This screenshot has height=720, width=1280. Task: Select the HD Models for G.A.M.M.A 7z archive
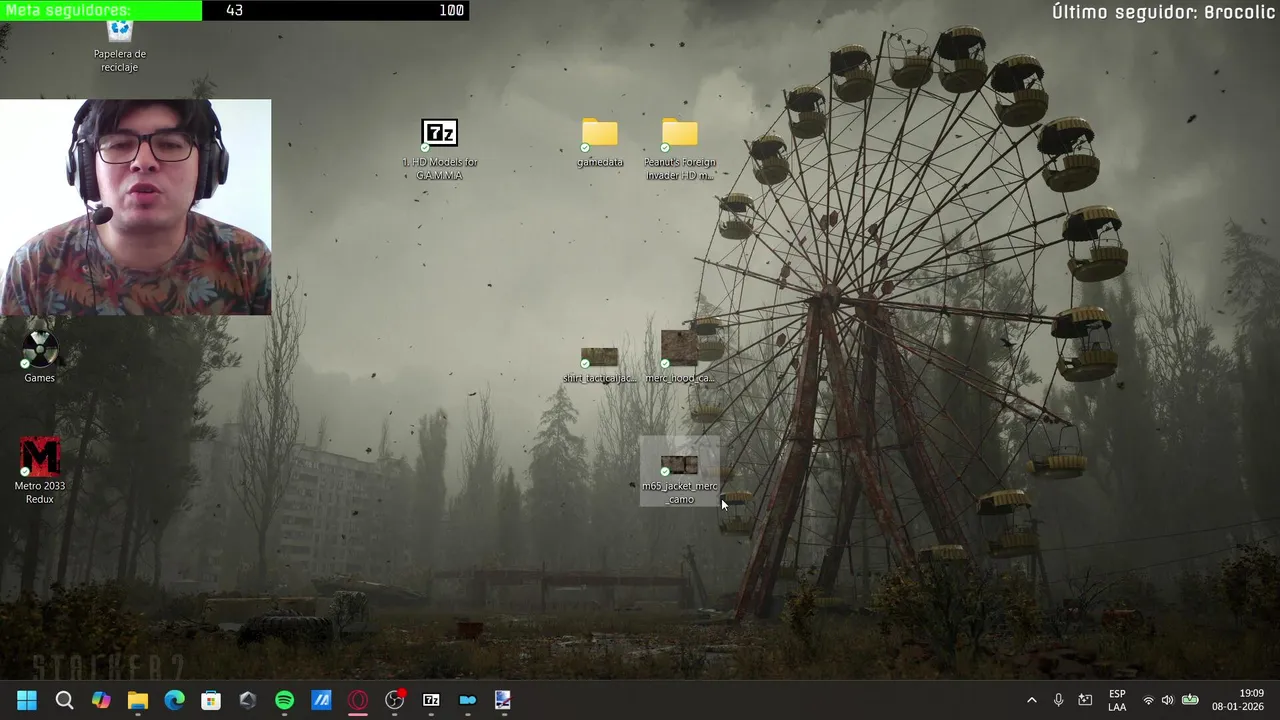[440, 150]
